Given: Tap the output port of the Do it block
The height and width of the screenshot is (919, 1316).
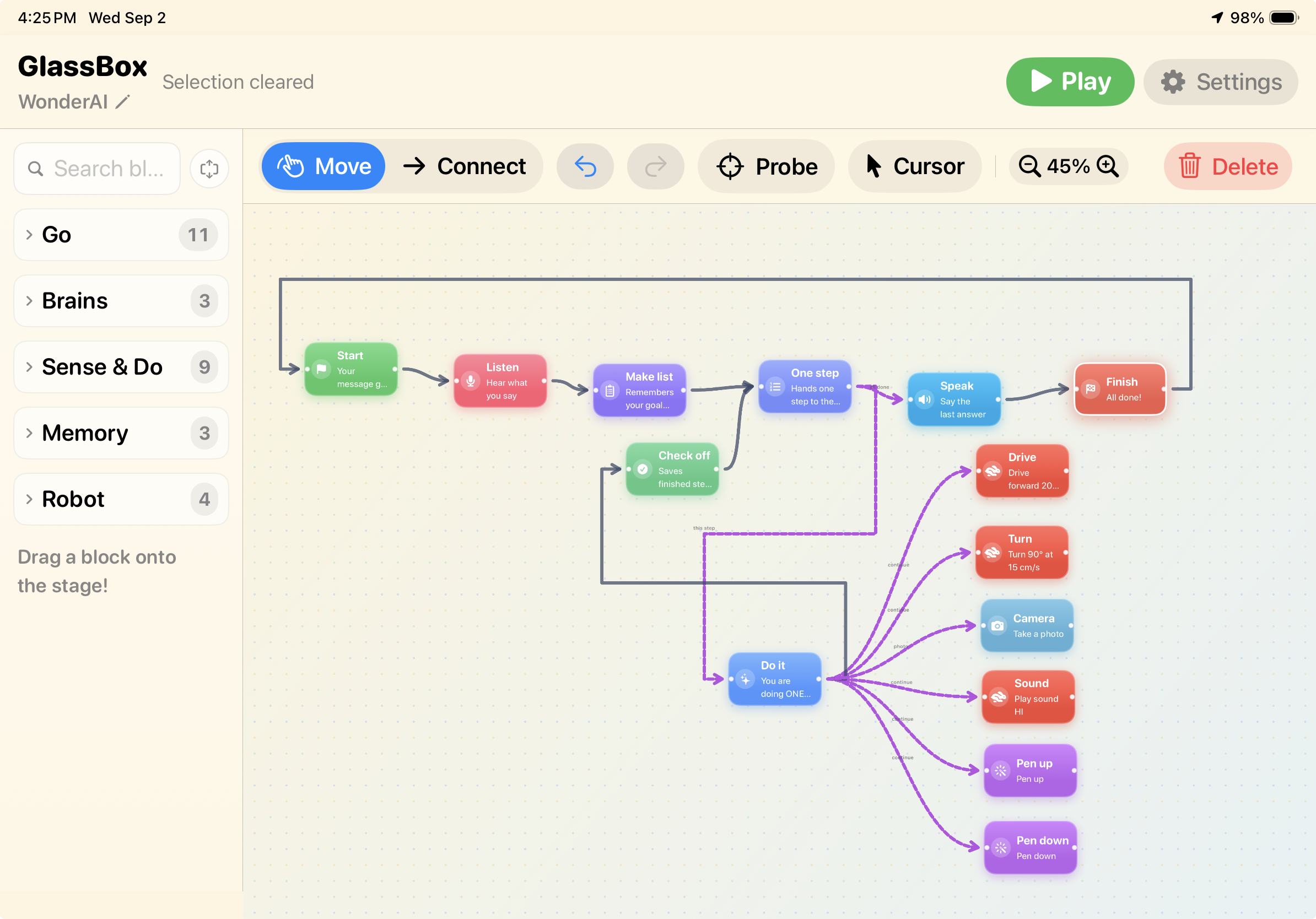Looking at the screenshot, I should tap(818, 679).
